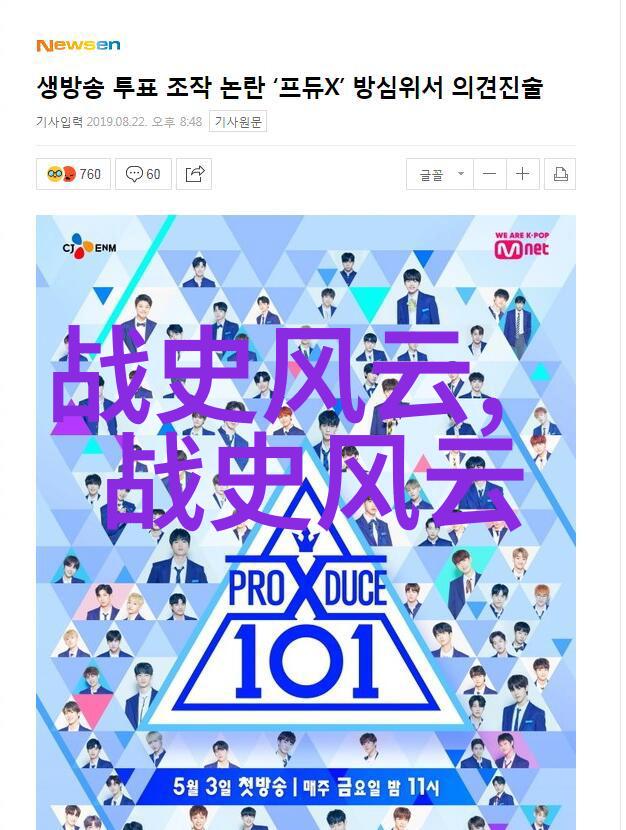This screenshot has height=830, width=626.
Task: Click the share article icon
Action: pyautogui.click(x=194, y=174)
